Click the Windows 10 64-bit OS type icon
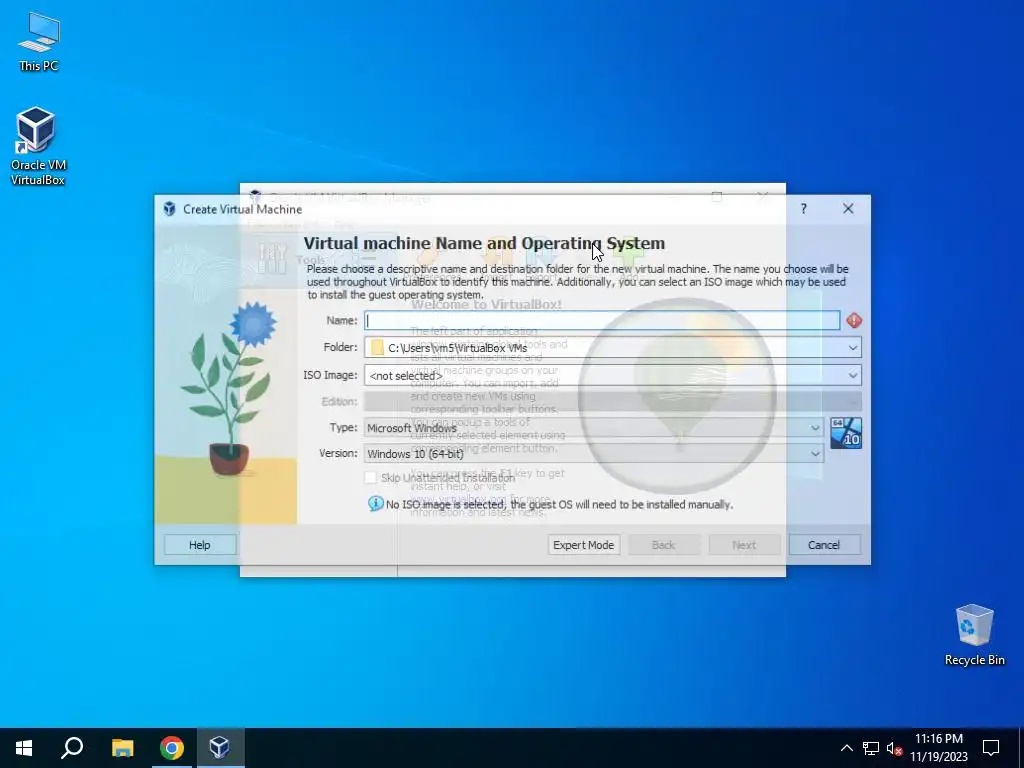This screenshot has height=768, width=1024. (x=846, y=433)
